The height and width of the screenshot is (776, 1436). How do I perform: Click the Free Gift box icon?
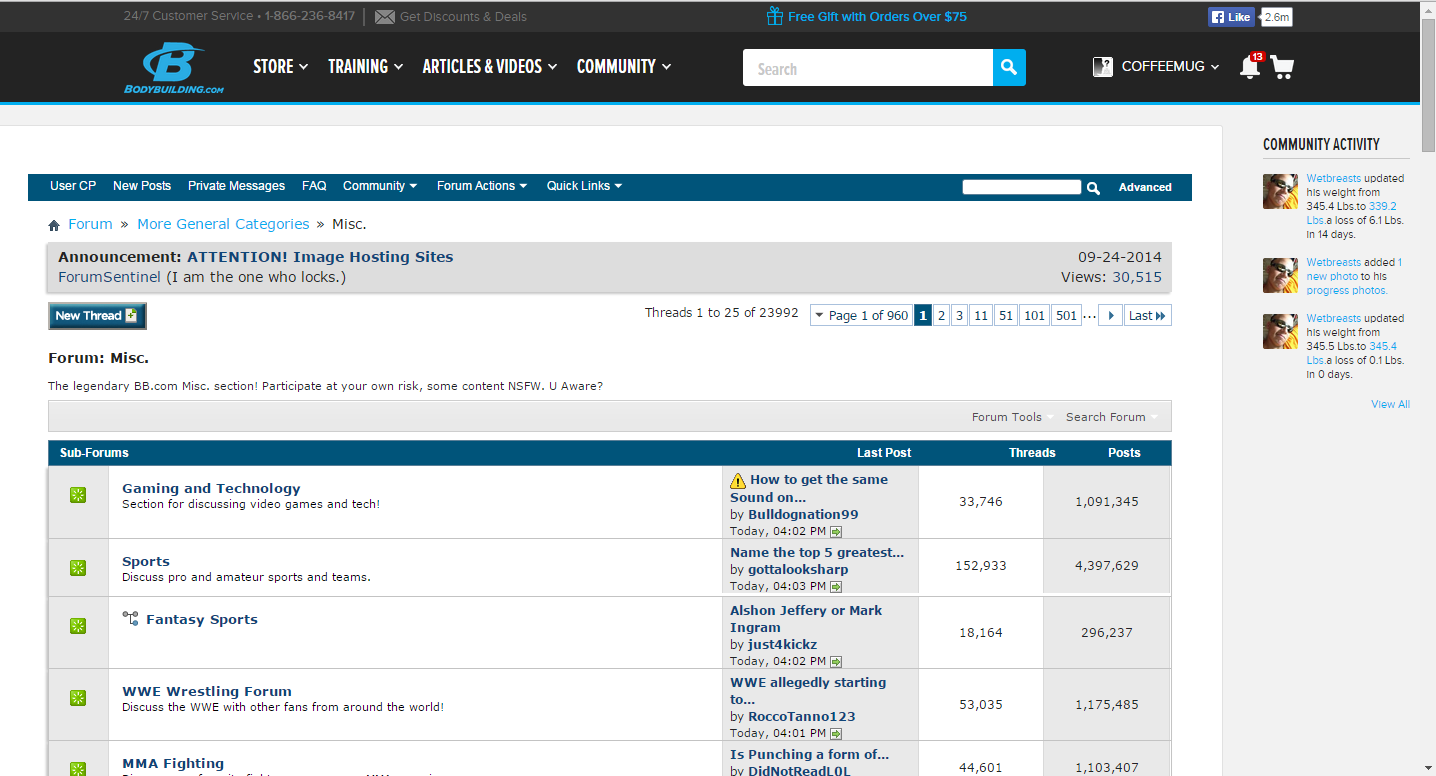[774, 16]
